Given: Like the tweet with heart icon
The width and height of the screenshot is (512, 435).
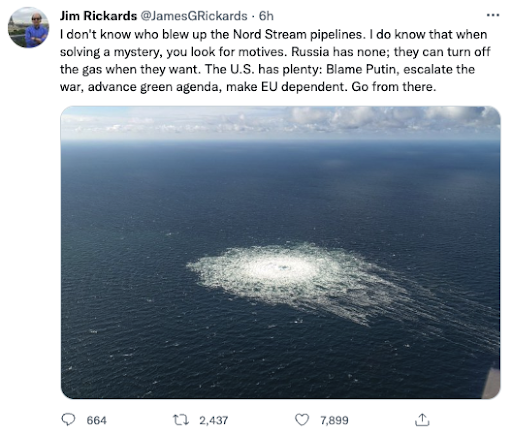Looking at the screenshot, I should (x=302, y=420).
